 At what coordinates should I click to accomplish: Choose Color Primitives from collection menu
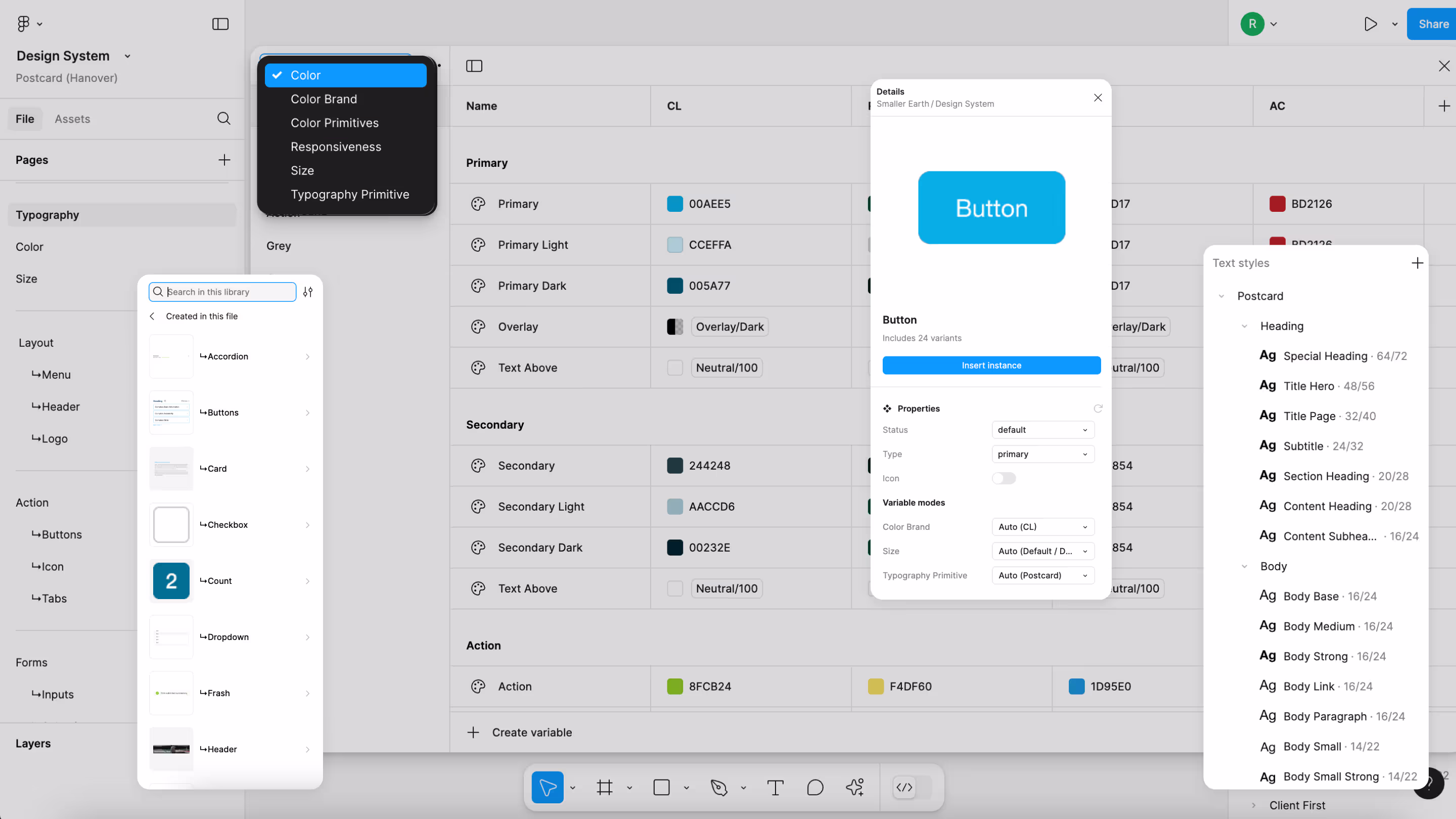334,123
